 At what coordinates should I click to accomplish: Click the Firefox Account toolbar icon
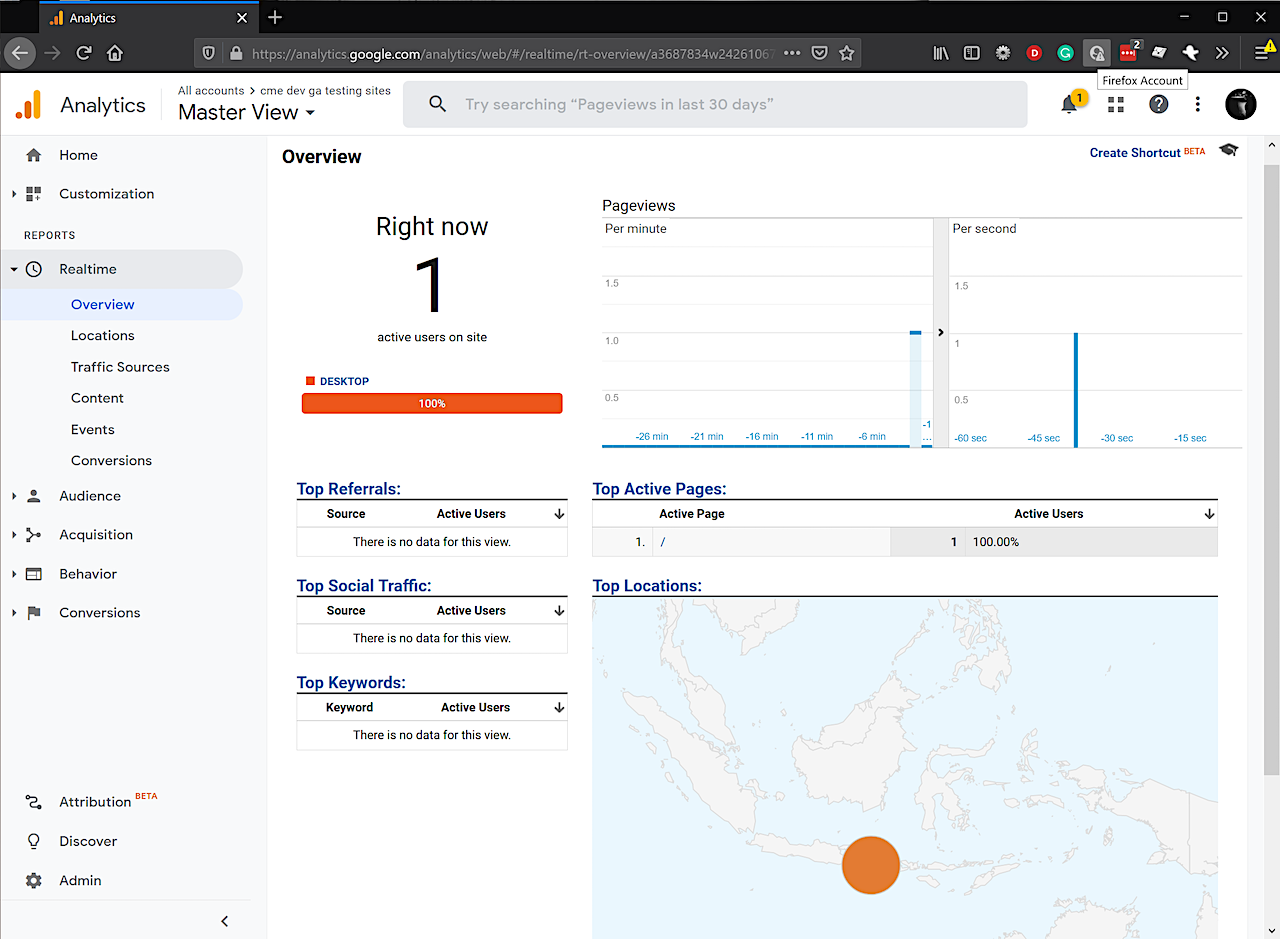point(1097,53)
